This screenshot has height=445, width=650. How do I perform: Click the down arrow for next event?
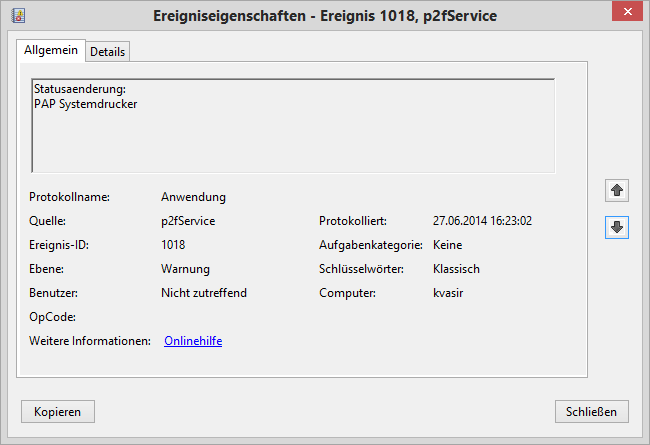click(x=617, y=228)
